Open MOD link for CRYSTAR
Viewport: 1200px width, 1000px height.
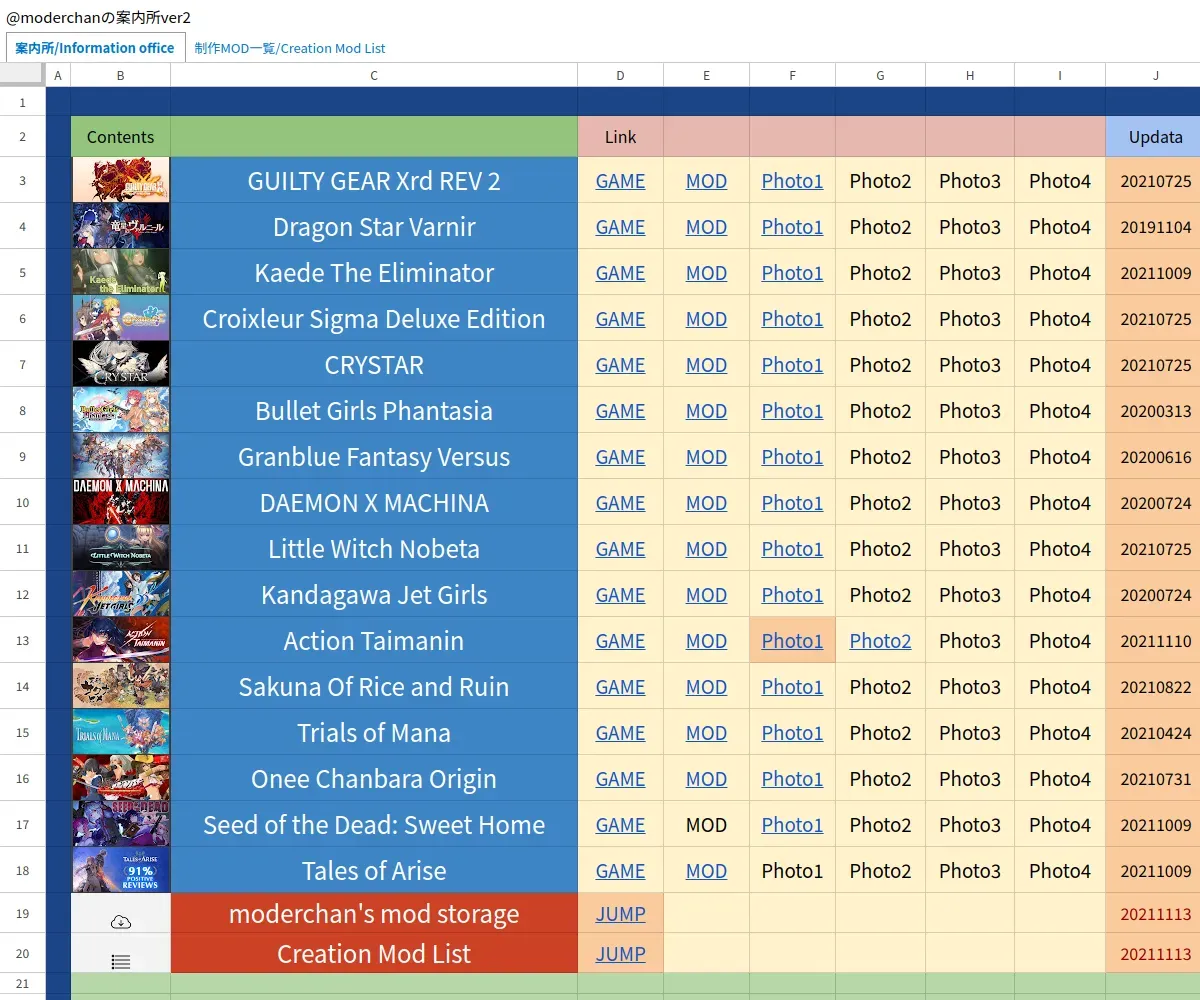tap(706, 365)
